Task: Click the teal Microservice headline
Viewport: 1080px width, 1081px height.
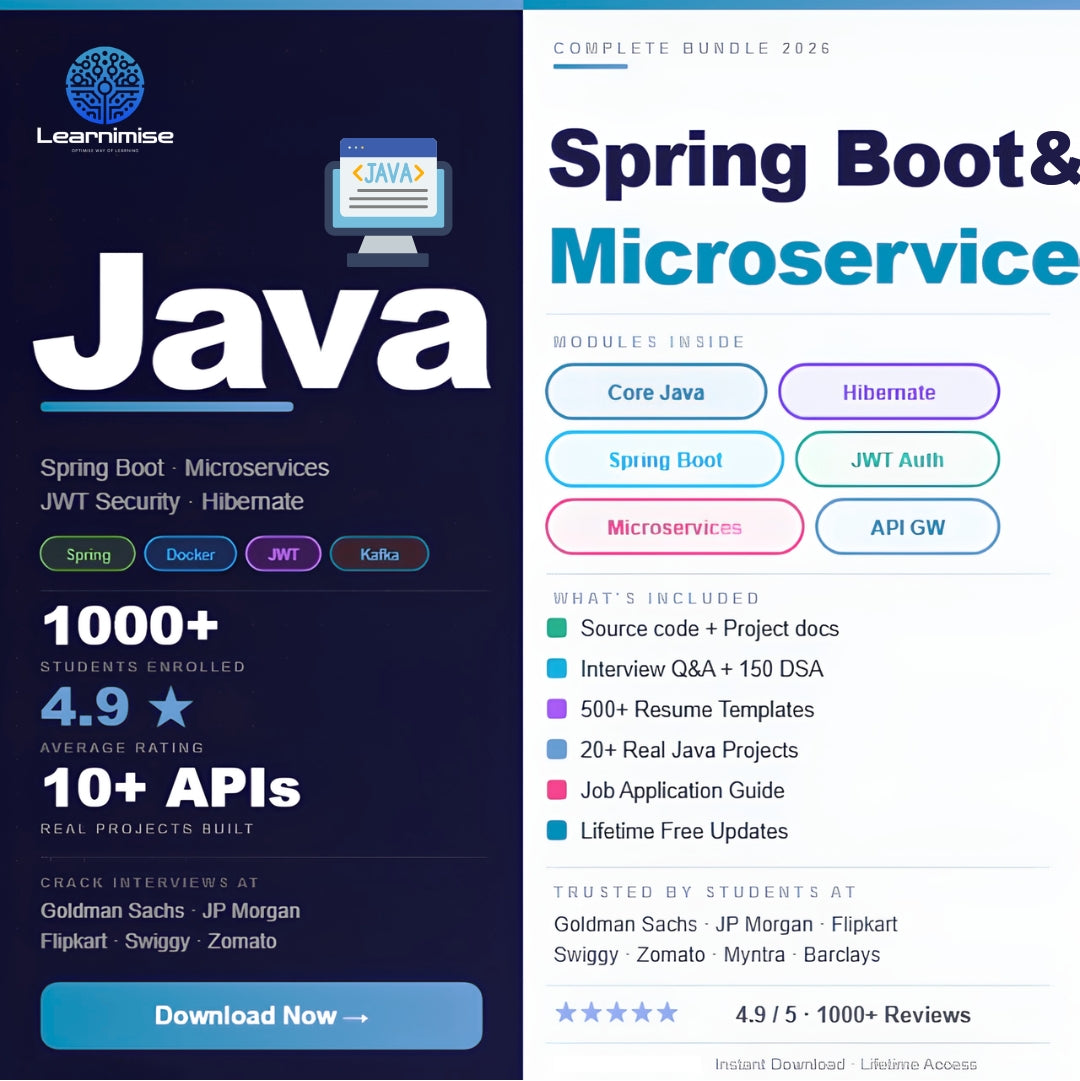Action: [x=815, y=256]
